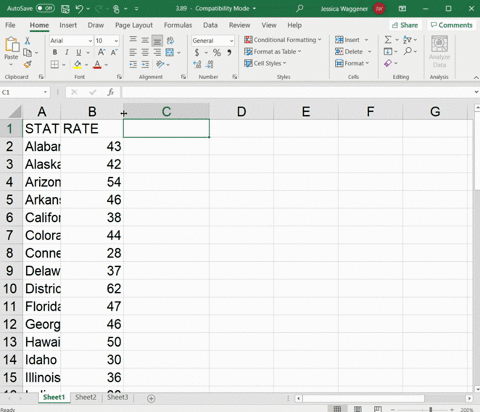Increase font size button

(101, 52)
